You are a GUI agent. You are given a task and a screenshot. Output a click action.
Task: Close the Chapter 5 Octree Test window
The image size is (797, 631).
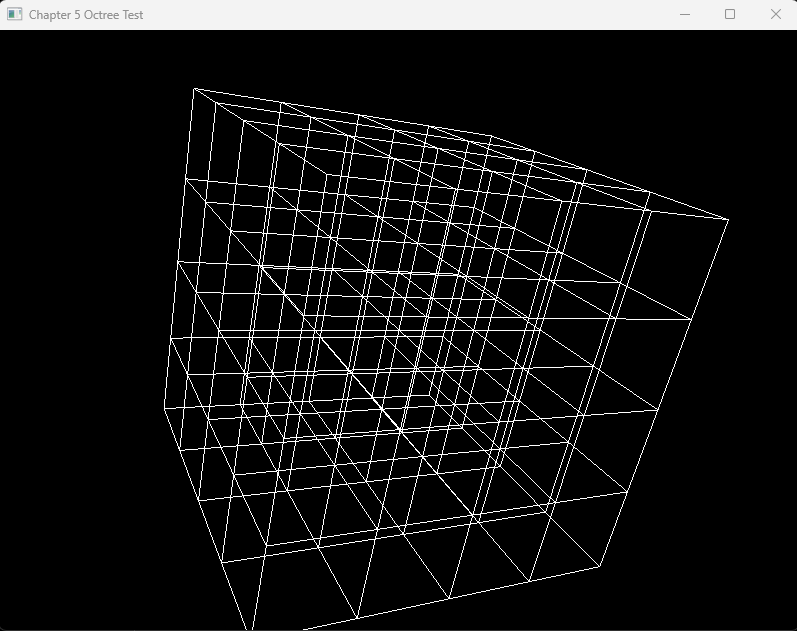point(775,14)
